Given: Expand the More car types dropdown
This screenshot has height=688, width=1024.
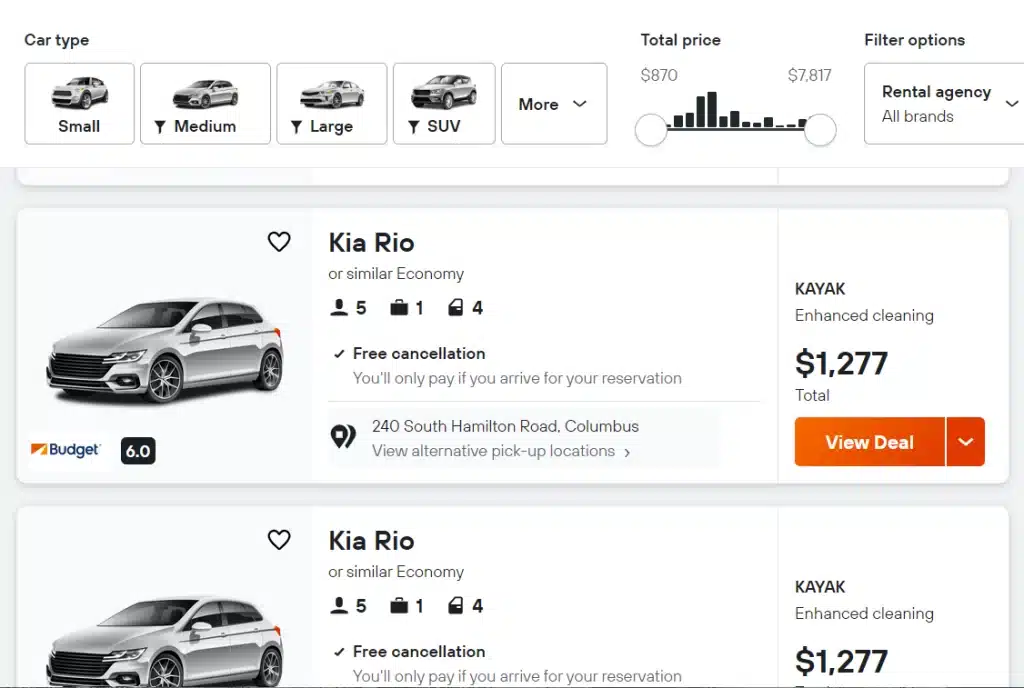Looking at the screenshot, I should (x=553, y=104).
